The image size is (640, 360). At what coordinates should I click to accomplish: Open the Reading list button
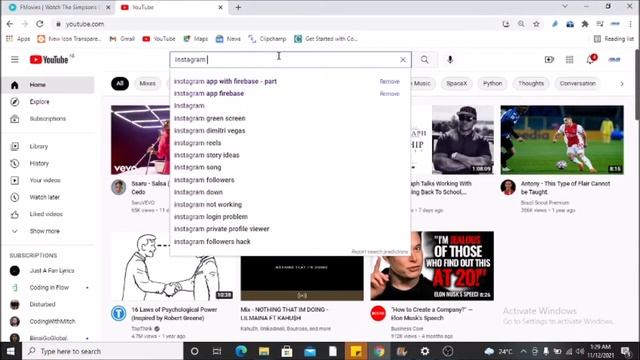(613, 39)
